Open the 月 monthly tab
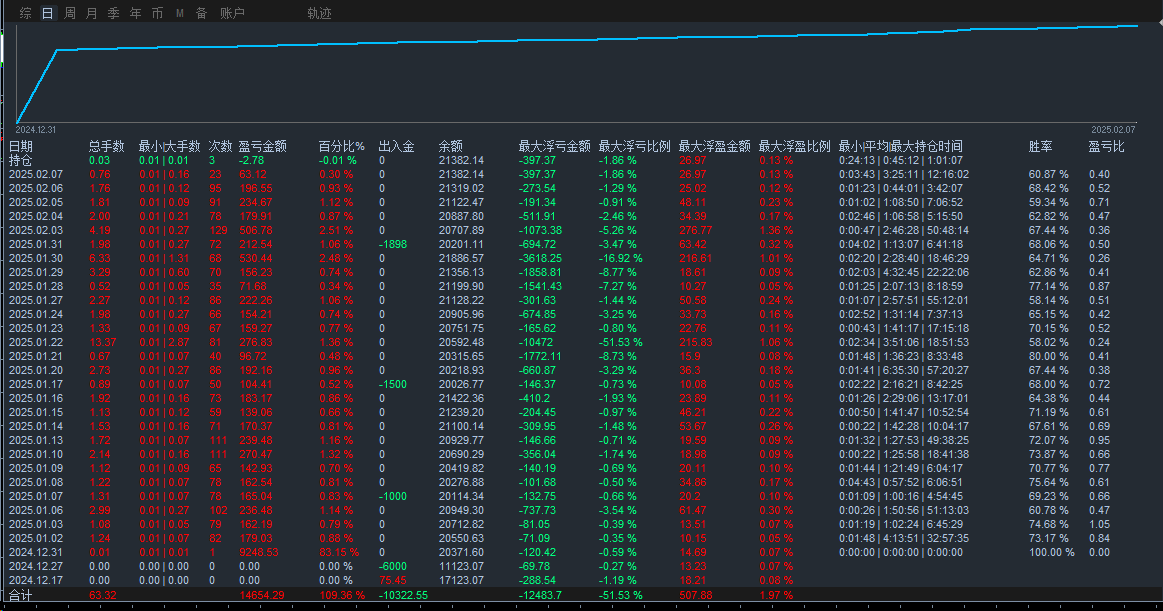Viewport: 1163px width, 611px height. [91, 13]
